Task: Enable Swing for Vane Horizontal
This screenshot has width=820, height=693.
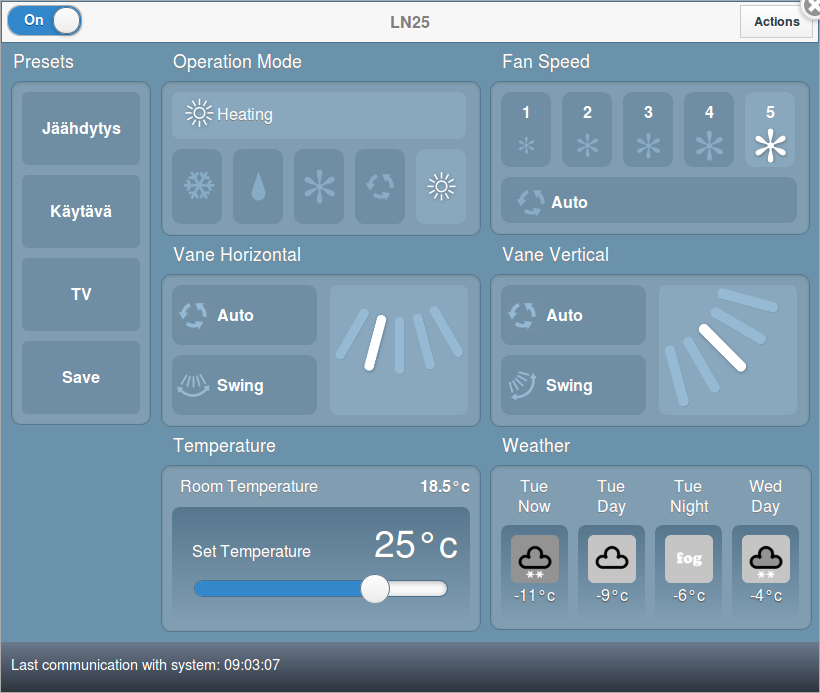Action: 243,385
